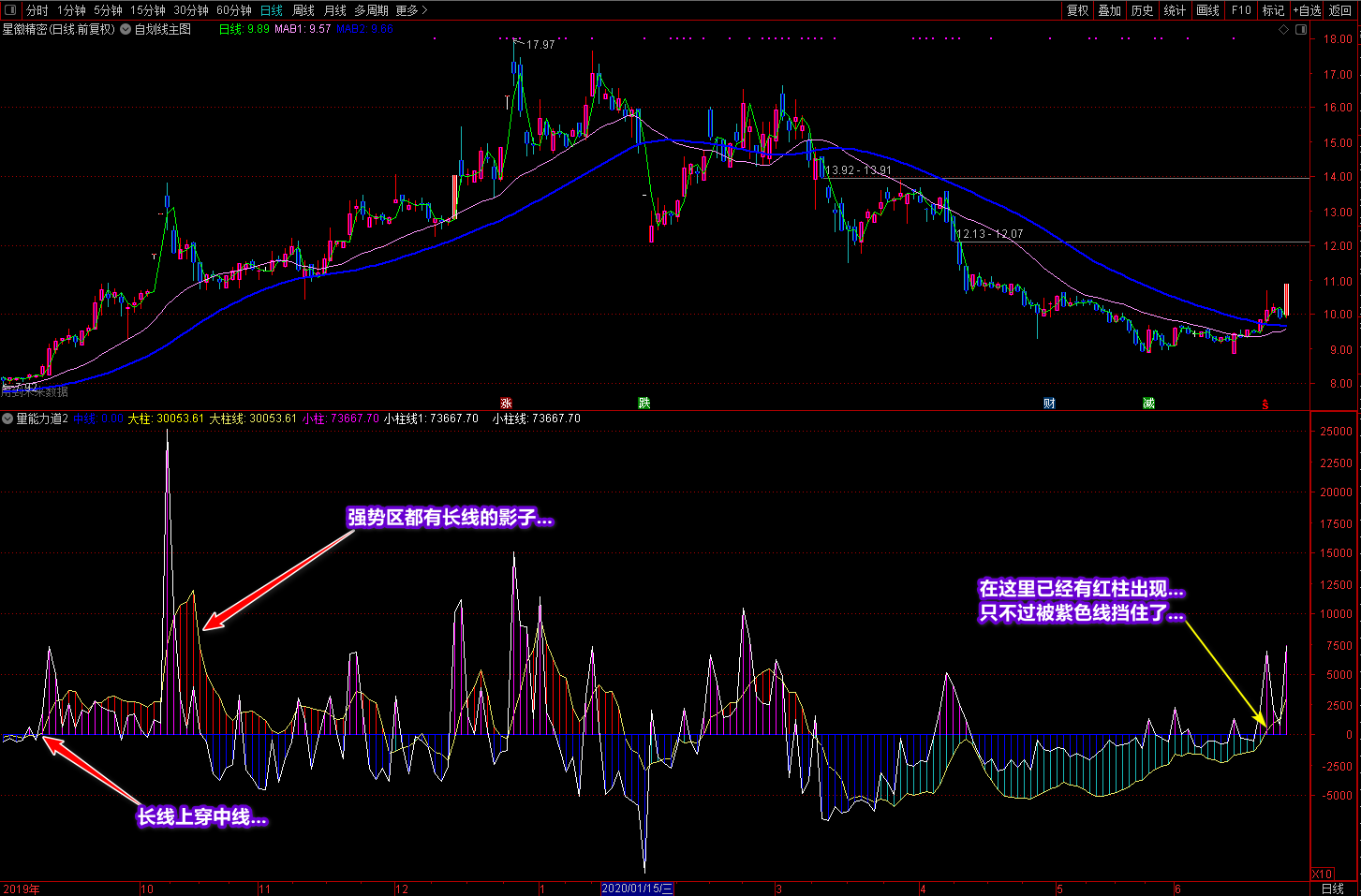Click the diamond icon near price axis
This screenshot has width=1361, height=896.
point(1283,29)
